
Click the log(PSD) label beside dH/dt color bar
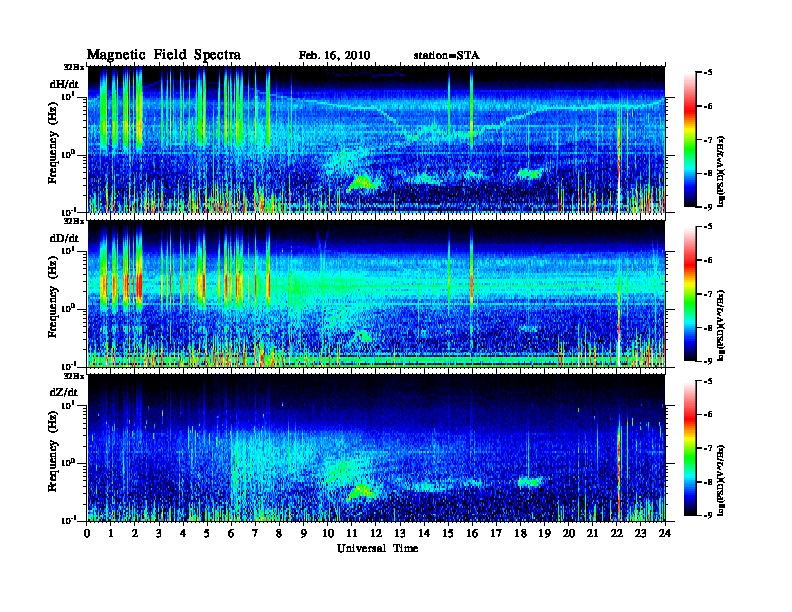721,171
